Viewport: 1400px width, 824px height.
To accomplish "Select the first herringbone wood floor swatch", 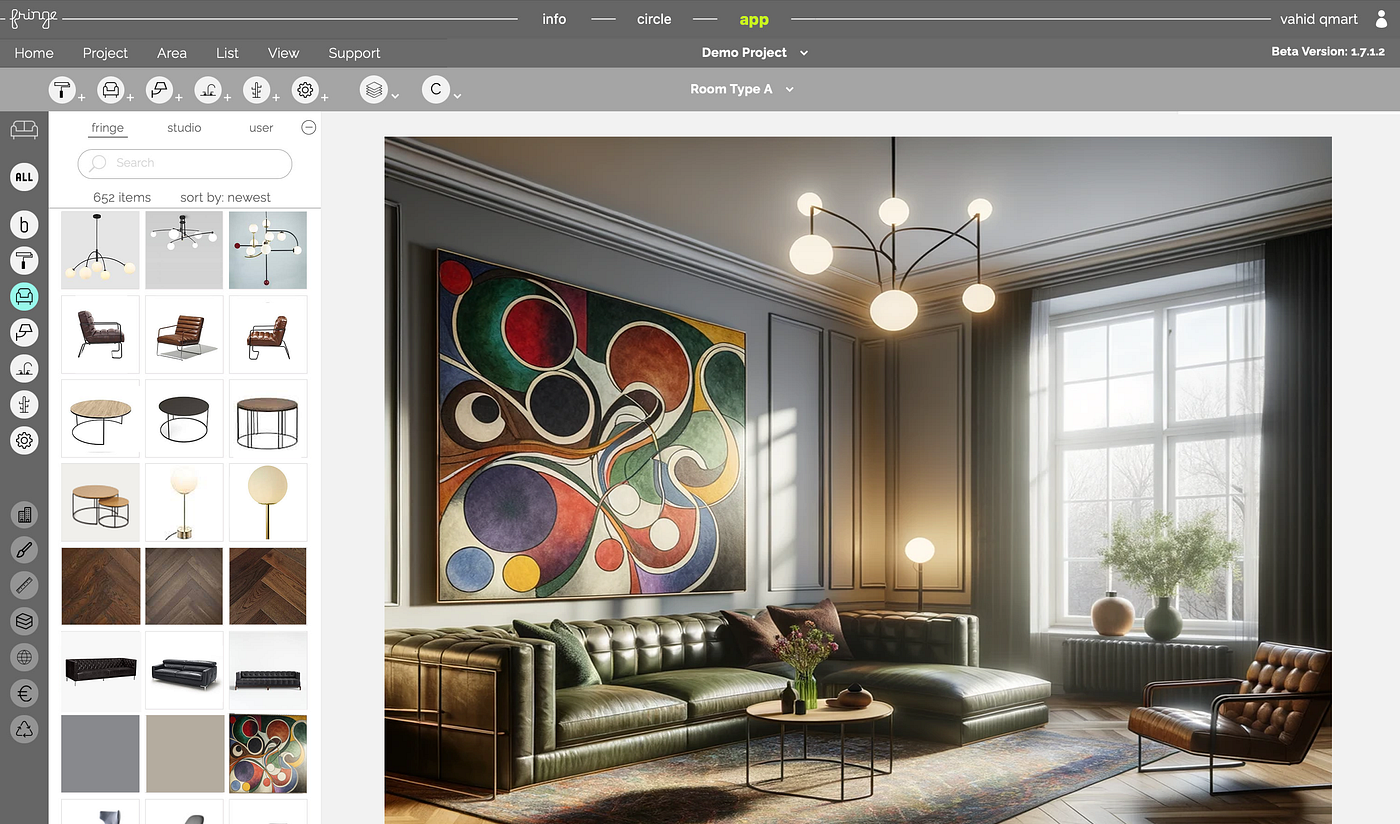I will [100, 586].
